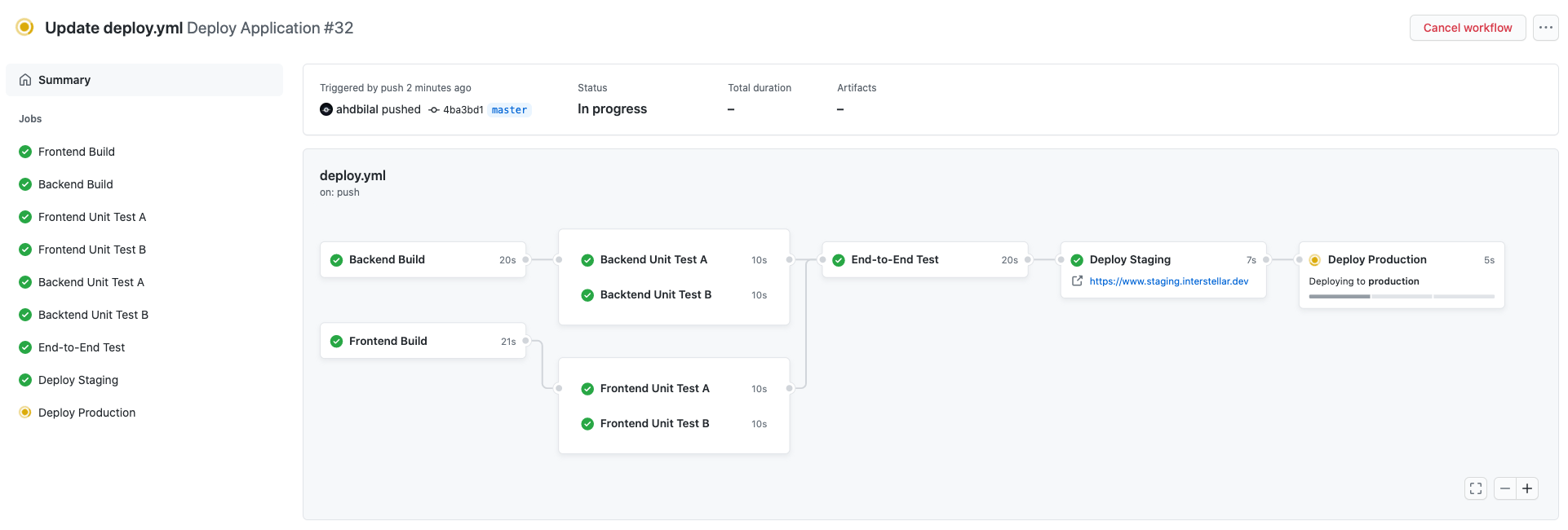Screen dimensions: 1568x530
Task: Zoom in the workflow graph
Action: 1527,488
